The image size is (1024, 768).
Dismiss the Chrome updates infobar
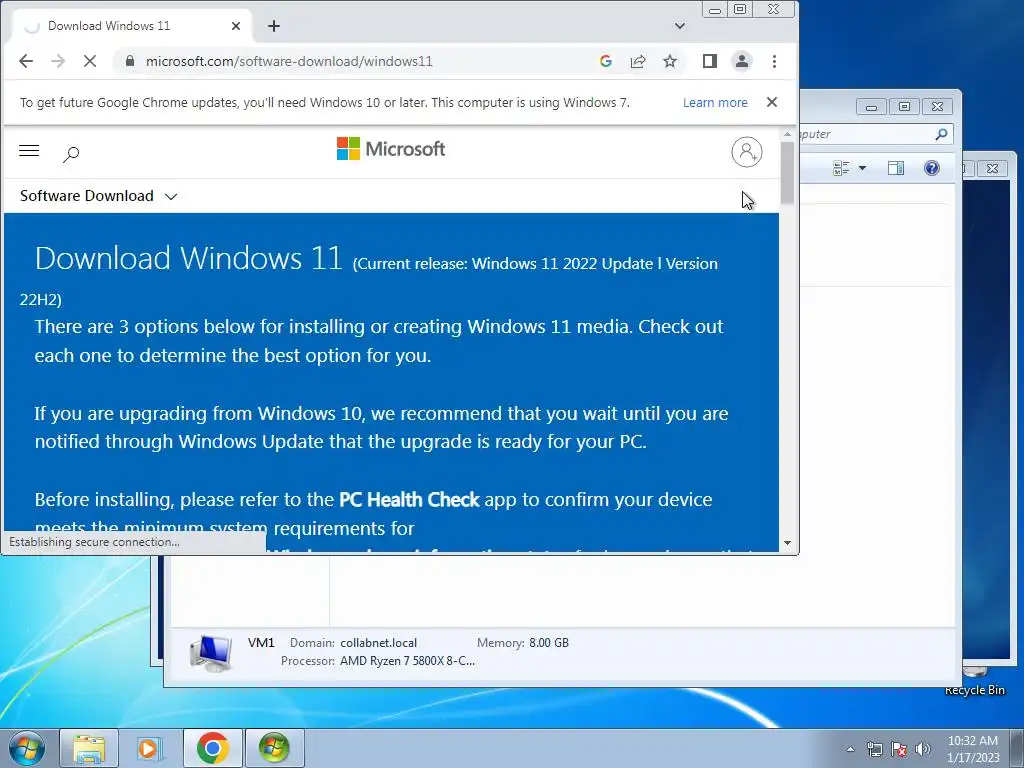click(772, 103)
